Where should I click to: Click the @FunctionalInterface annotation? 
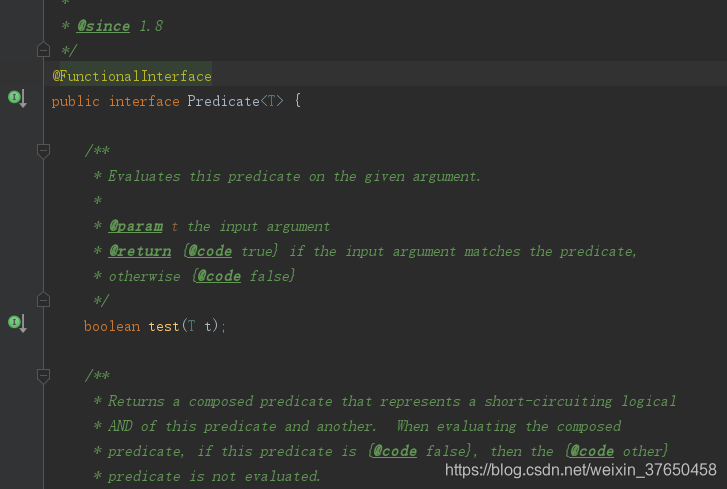tap(132, 76)
